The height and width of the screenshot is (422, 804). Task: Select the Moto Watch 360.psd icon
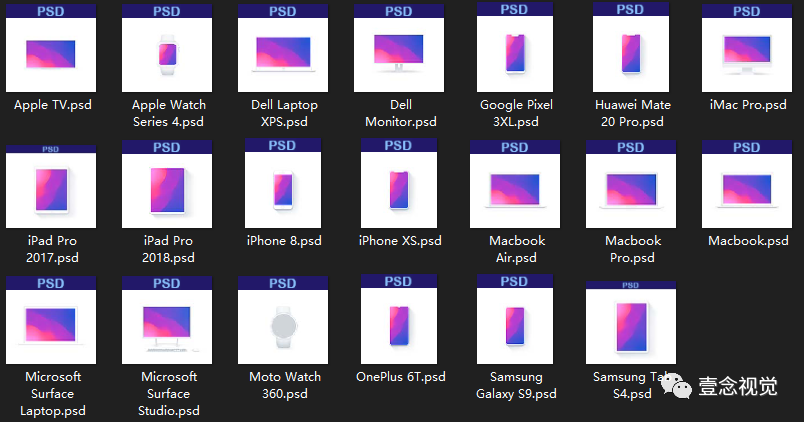pyautogui.click(x=283, y=320)
